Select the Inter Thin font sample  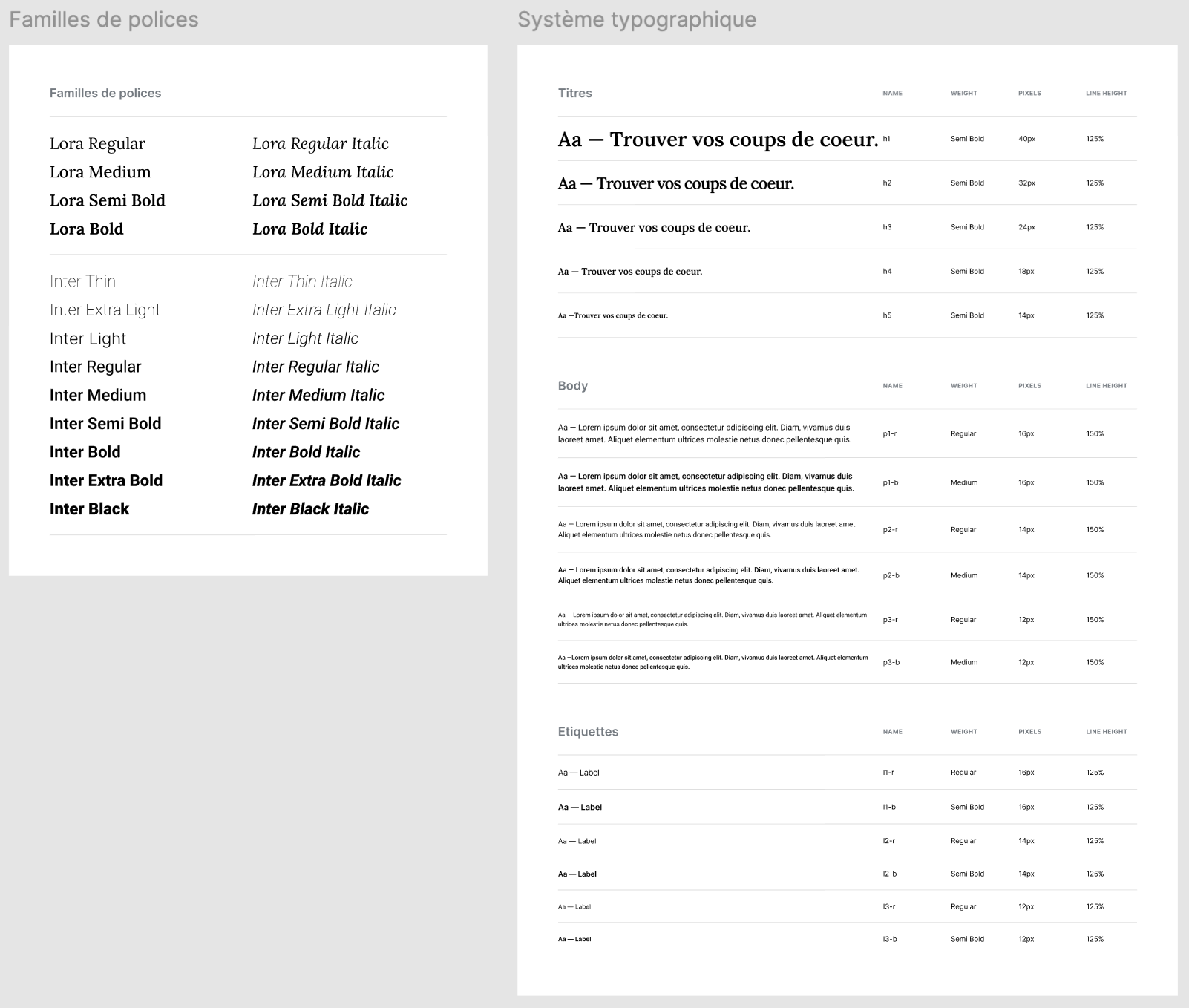tap(82, 281)
